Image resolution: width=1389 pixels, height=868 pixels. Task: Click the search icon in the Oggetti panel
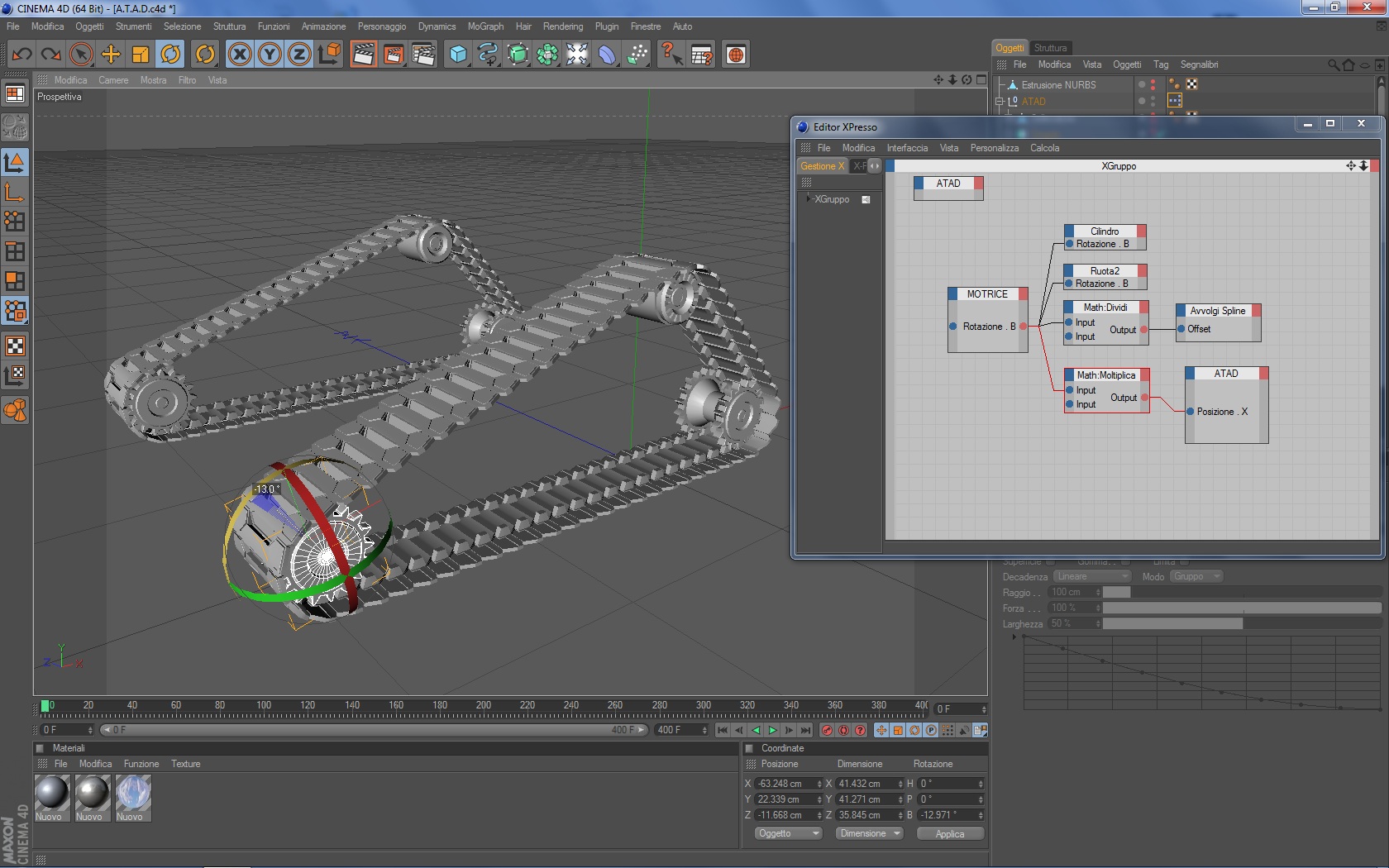pyautogui.click(x=1333, y=64)
